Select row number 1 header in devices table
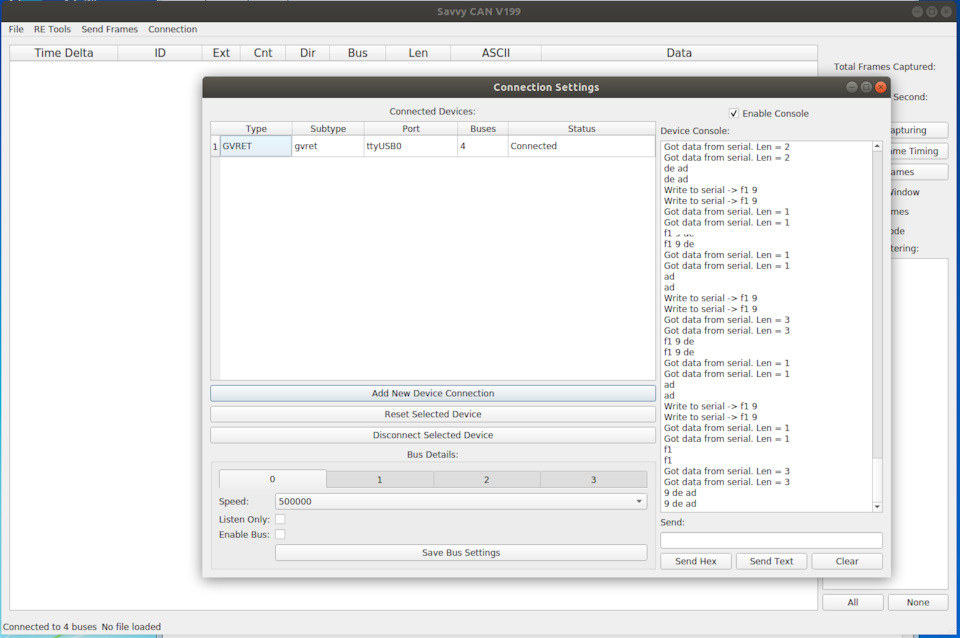This screenshot has width=960, height=638. pyautogui.click(x=215, y=146)
